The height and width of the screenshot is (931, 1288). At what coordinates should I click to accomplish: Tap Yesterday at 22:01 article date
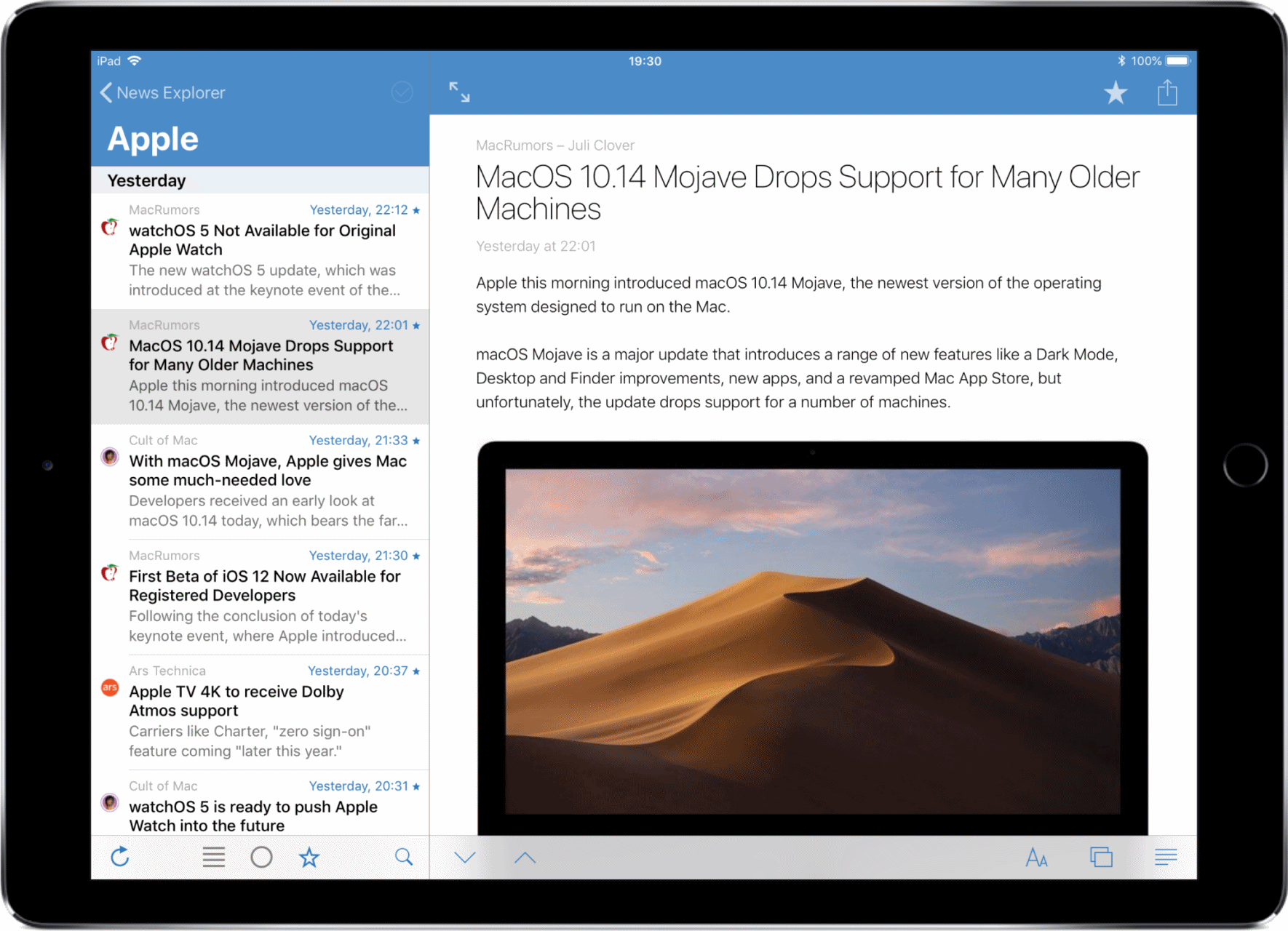coord(536,247)
